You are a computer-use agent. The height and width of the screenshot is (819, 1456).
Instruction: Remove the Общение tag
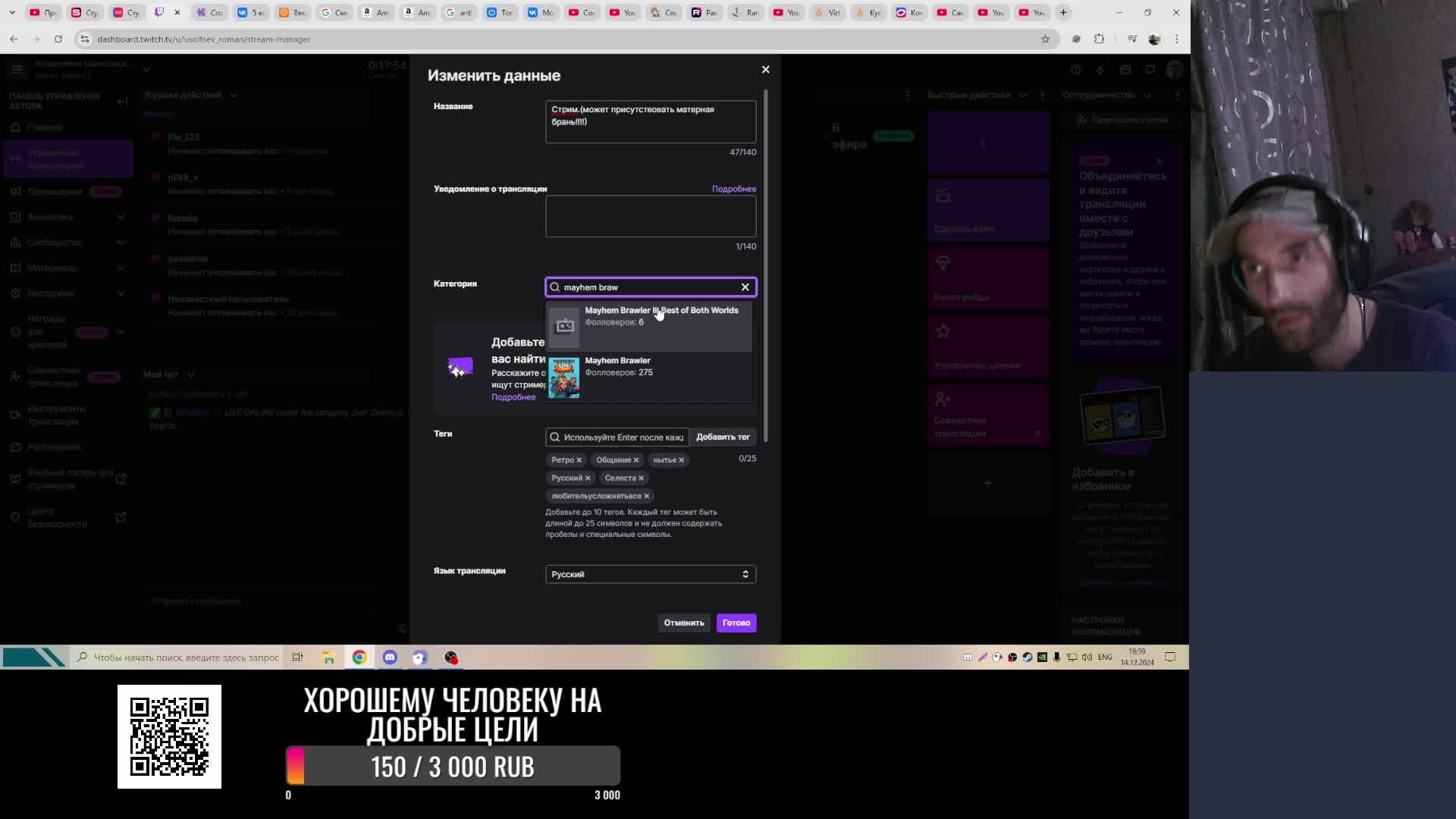click(x=635, y=460)
